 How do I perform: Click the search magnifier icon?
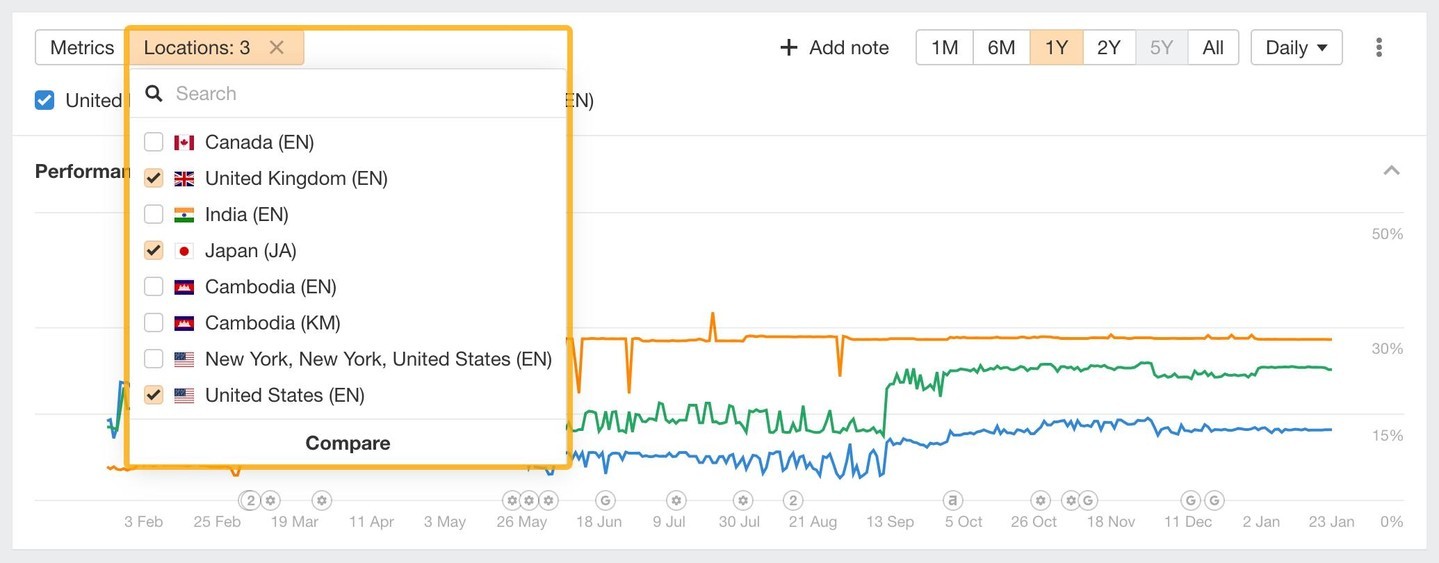(x=154, y=93)
